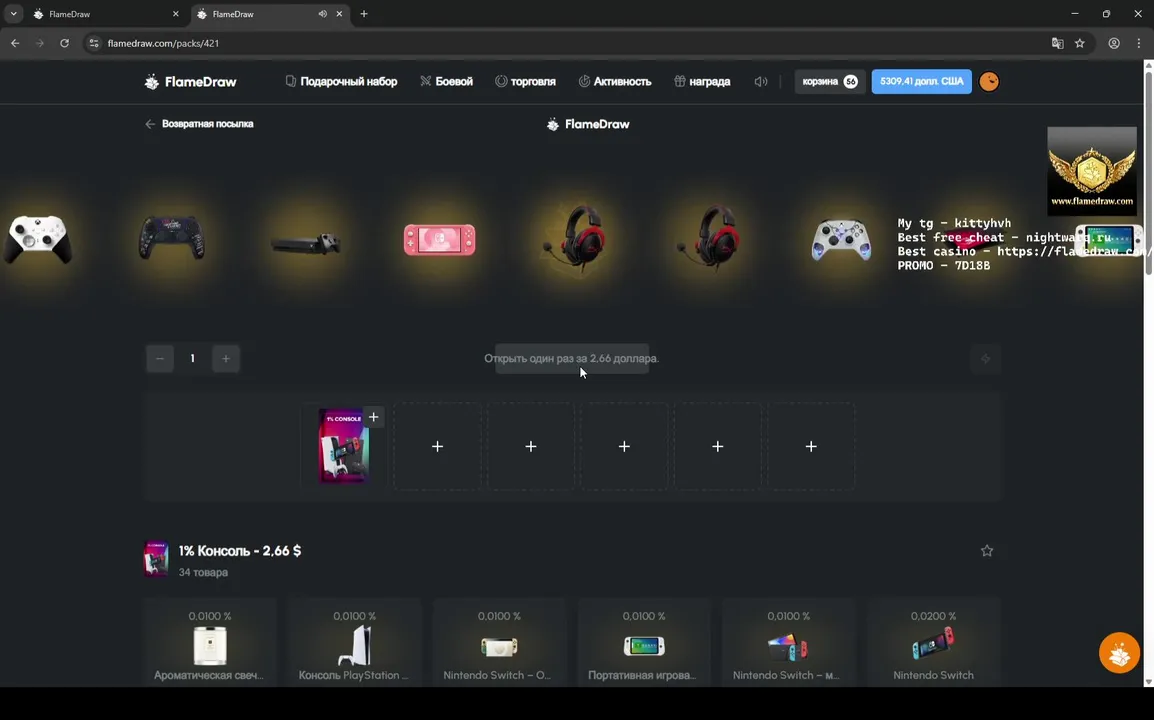Screen dimensions: 1154x720
Task: Click the dark patterned gamepad in reel
Action: (171, 237)
